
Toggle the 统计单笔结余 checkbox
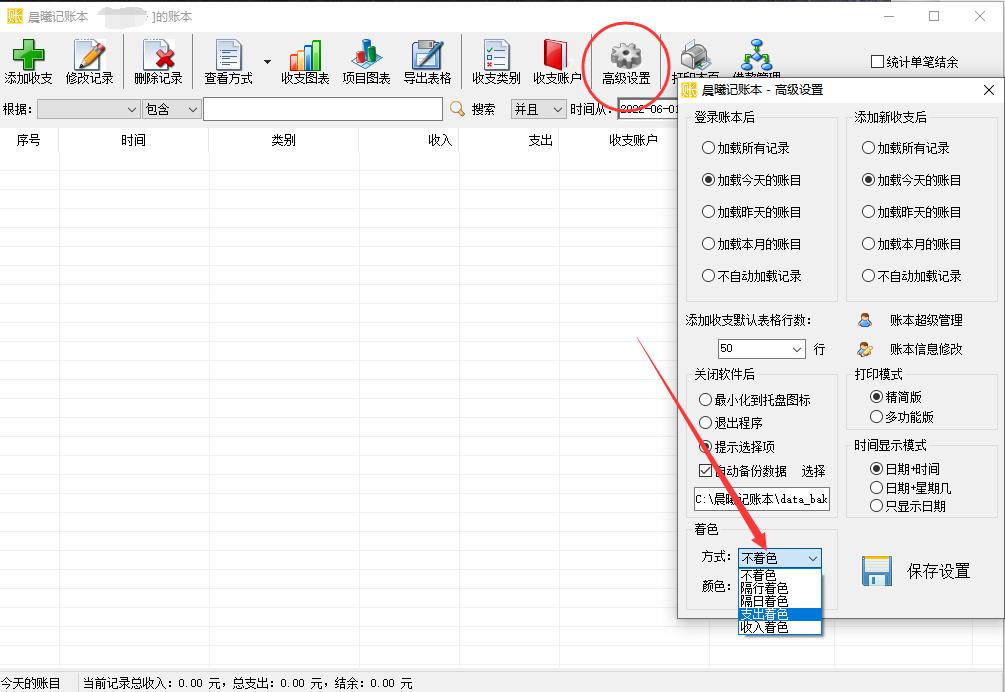click(877, 62)
